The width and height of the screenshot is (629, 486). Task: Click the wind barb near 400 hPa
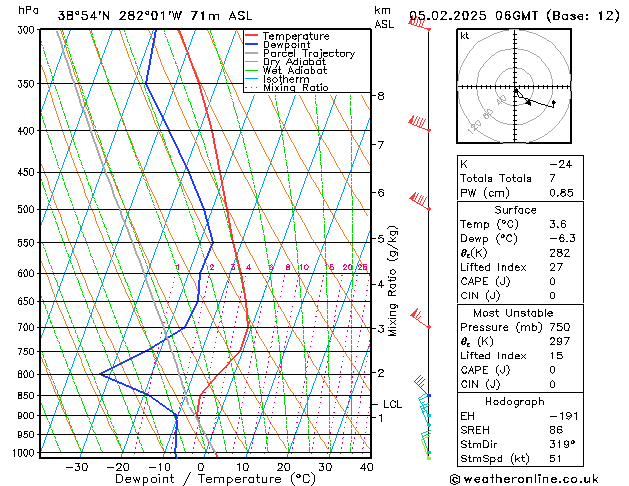(420, 123)
